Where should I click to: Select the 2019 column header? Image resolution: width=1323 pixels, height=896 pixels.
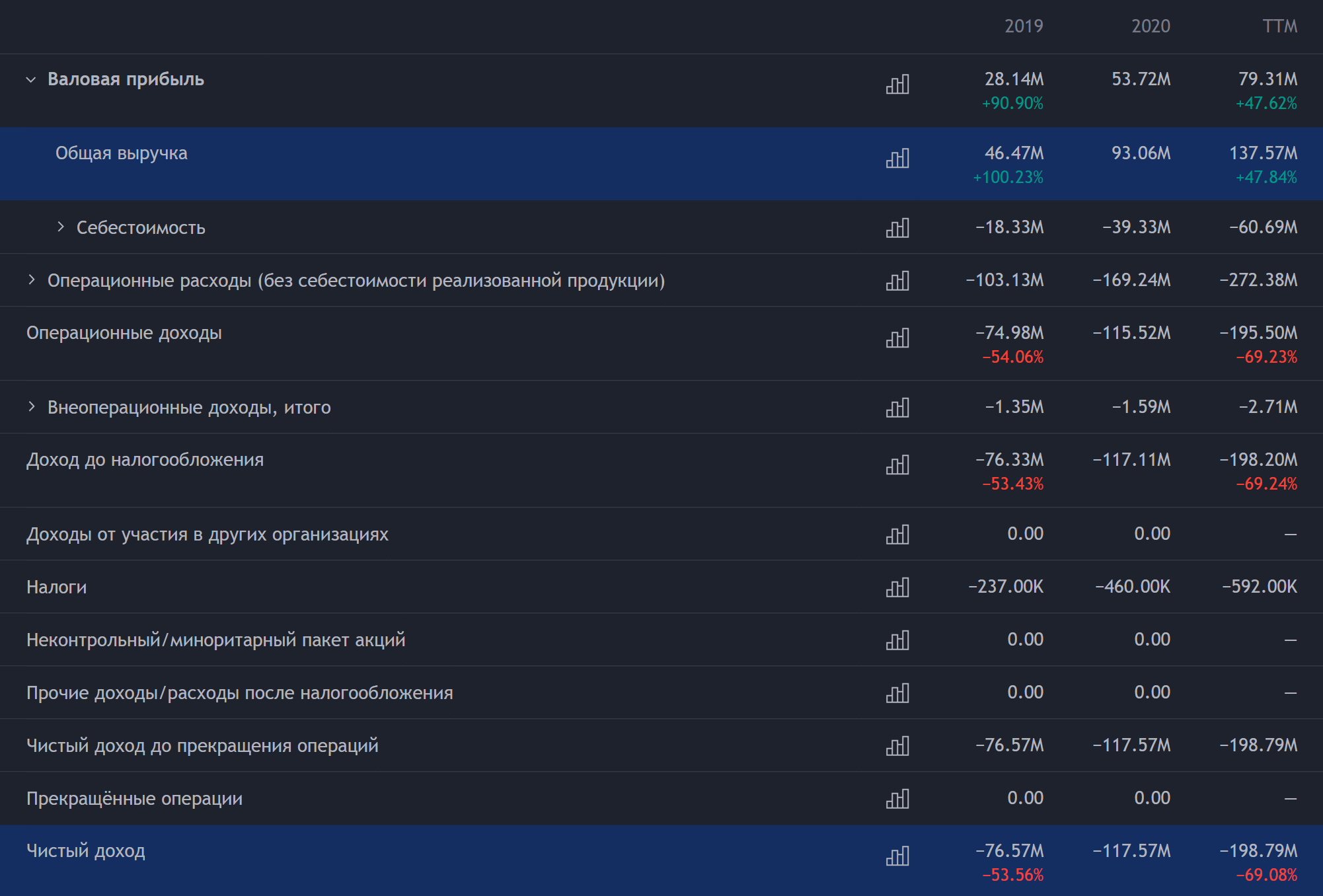tap(1024, 26)
